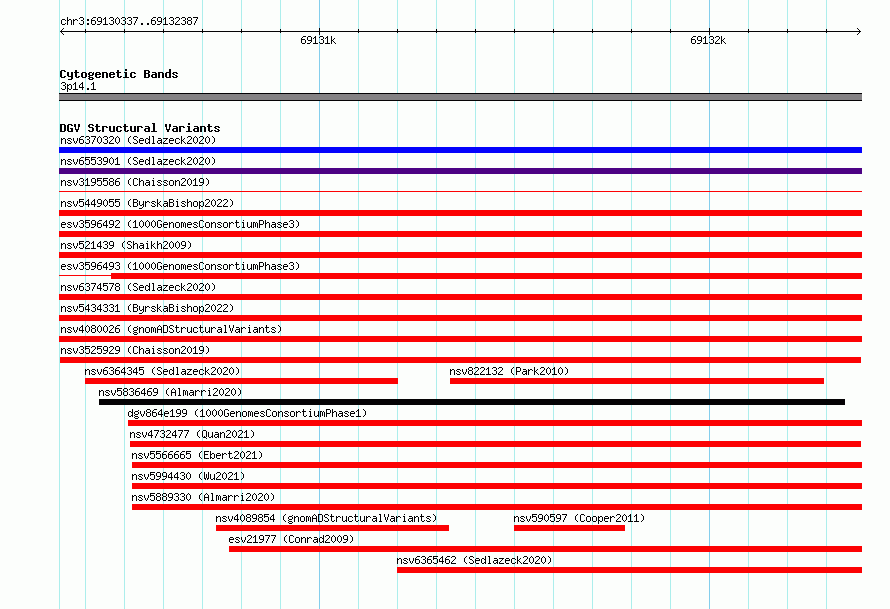Open nsv4089854 (gnomADStructuralVariants) label
This screenshot has height=609, width=890.
(326, 518)
